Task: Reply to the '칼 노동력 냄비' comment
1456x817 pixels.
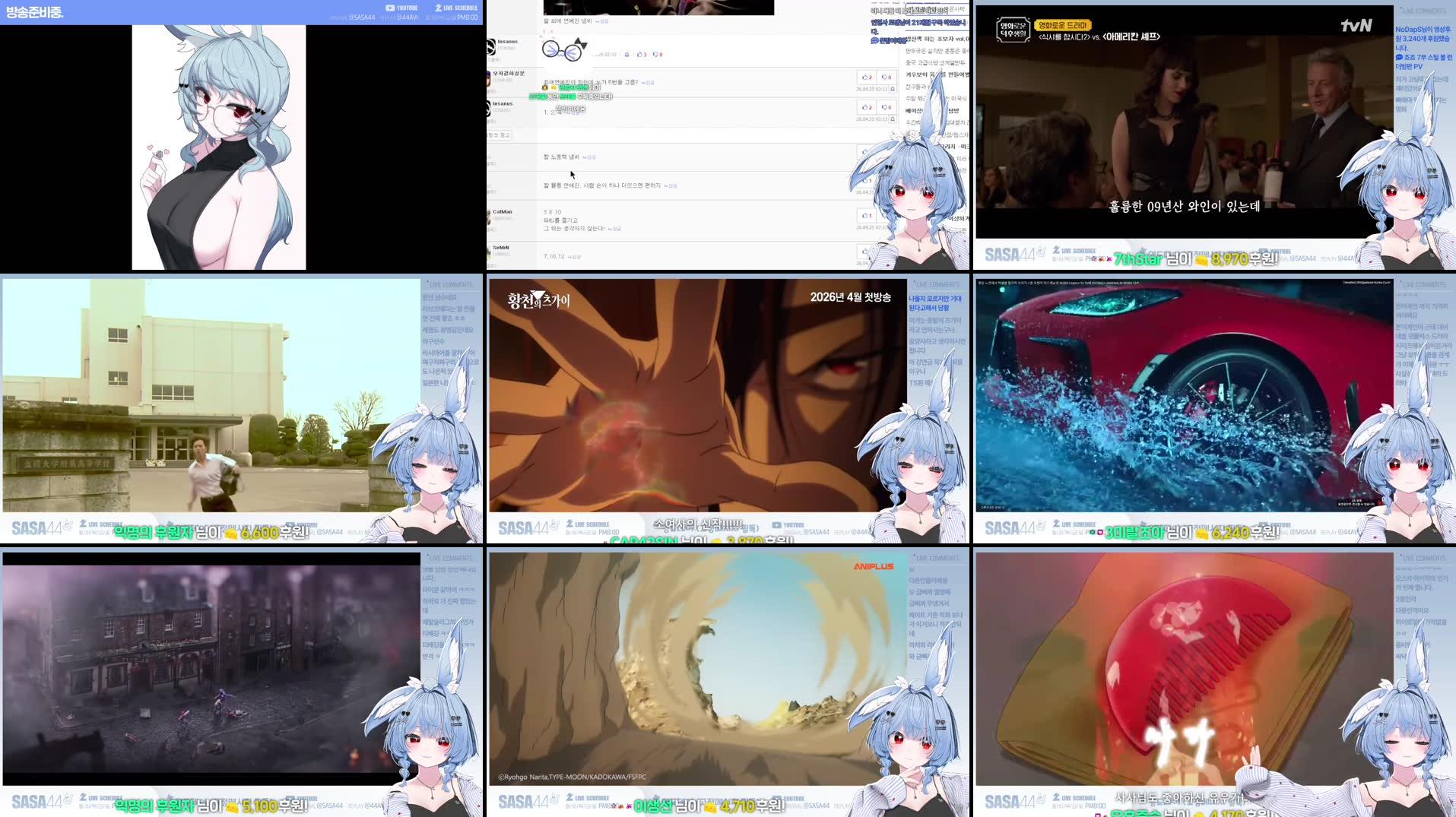Action: 591,157
